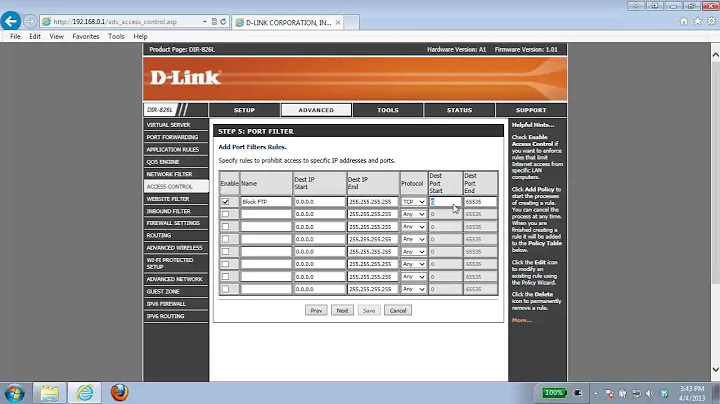Image resolution: width=720 pixels, height=404 pixels.
Task: Click the Next button
Action: 342,310
